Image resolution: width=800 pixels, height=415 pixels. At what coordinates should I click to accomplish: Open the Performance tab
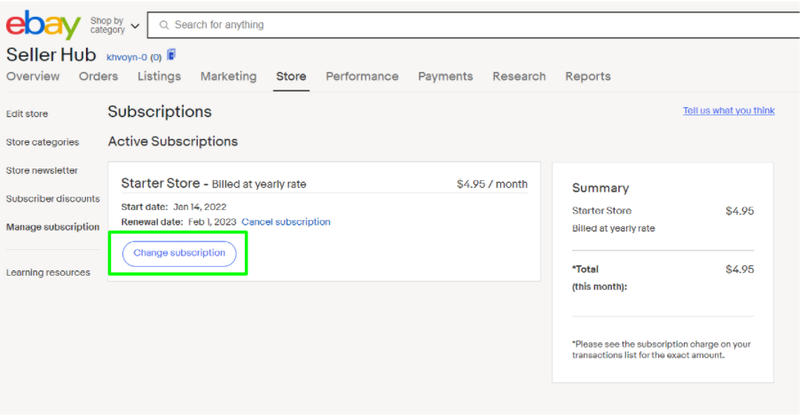(x=362, y=77)
